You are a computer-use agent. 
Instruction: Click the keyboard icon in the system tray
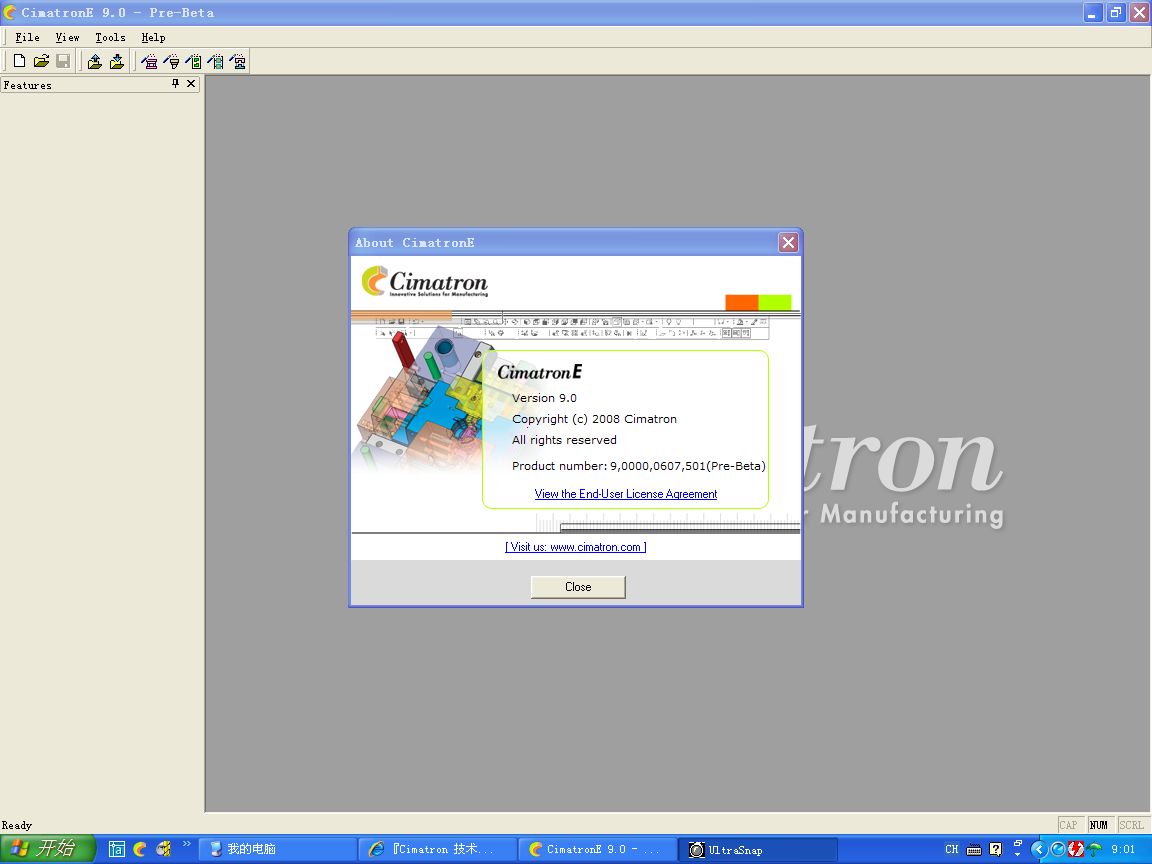973,850
